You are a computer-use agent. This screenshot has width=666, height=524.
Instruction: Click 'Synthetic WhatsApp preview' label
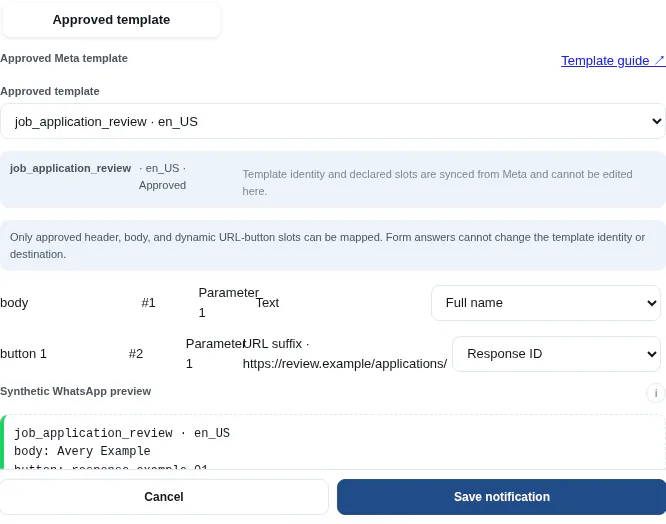pos(76,391)
